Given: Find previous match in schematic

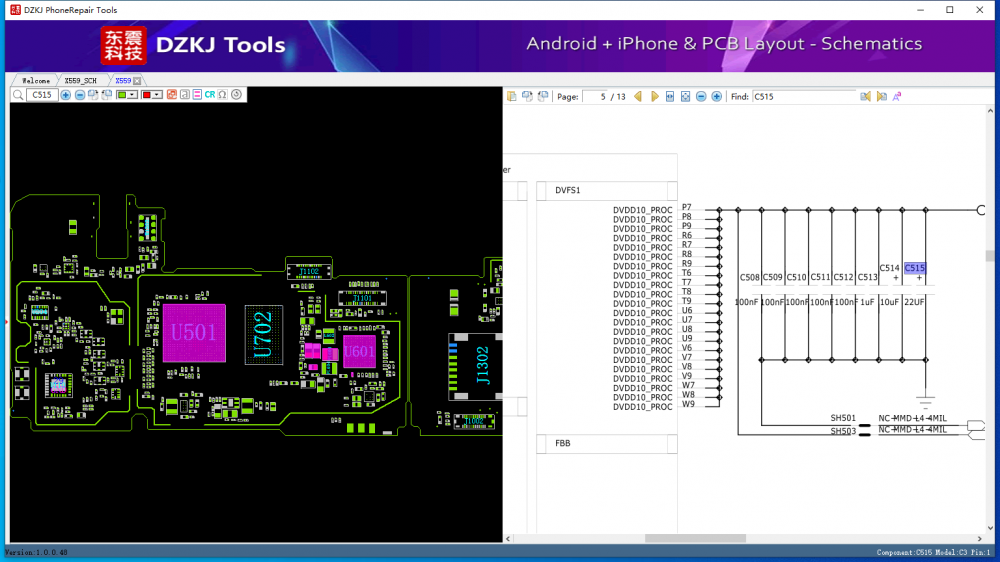Looking at the screenshot, I should pyautogui.click(x=866, y=97).
